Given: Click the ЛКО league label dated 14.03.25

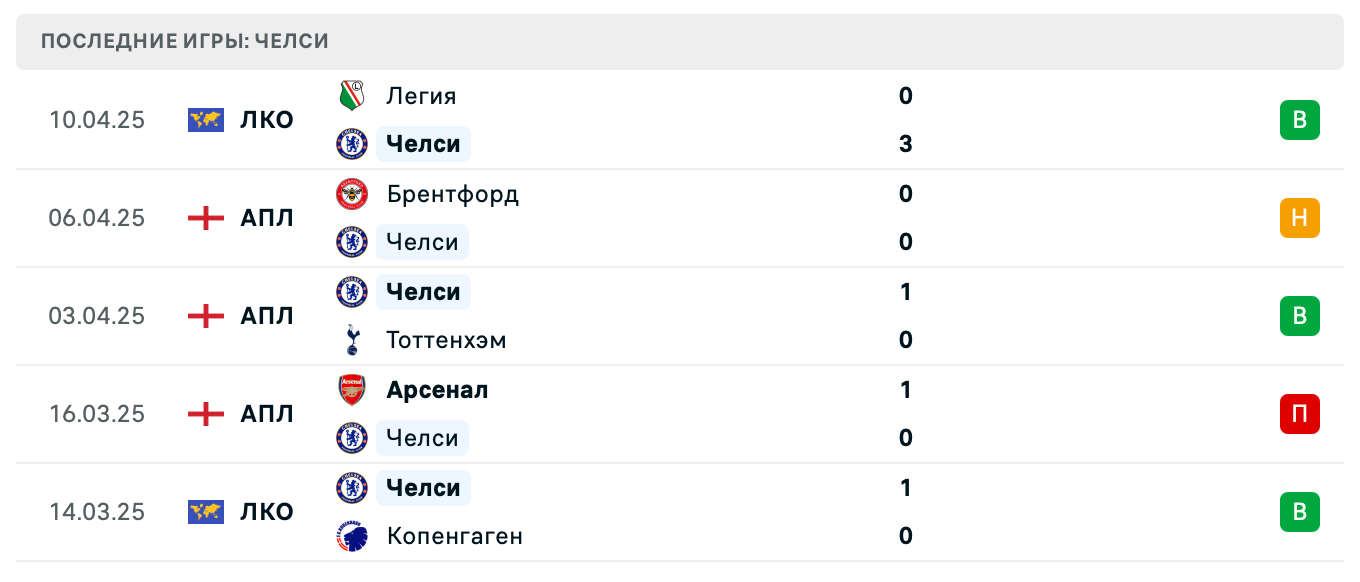Looking at the screenshot, I should [267, 512].
